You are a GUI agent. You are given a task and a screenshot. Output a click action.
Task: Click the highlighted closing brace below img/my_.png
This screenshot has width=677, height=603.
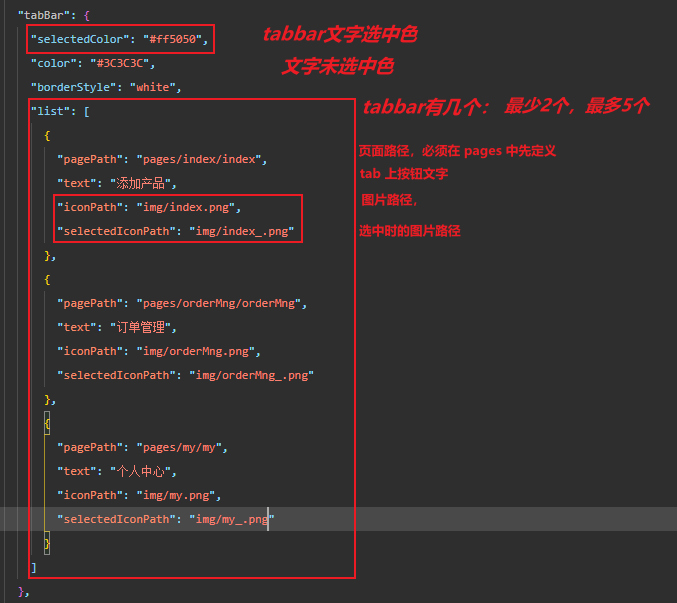tap(47, 543)
